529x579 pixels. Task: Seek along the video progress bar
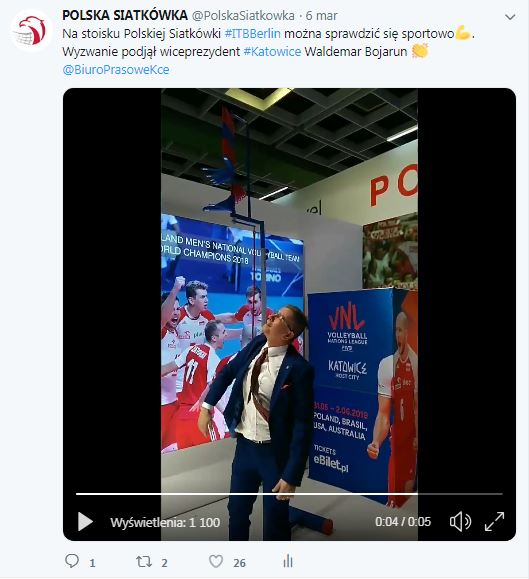[289, 494]
